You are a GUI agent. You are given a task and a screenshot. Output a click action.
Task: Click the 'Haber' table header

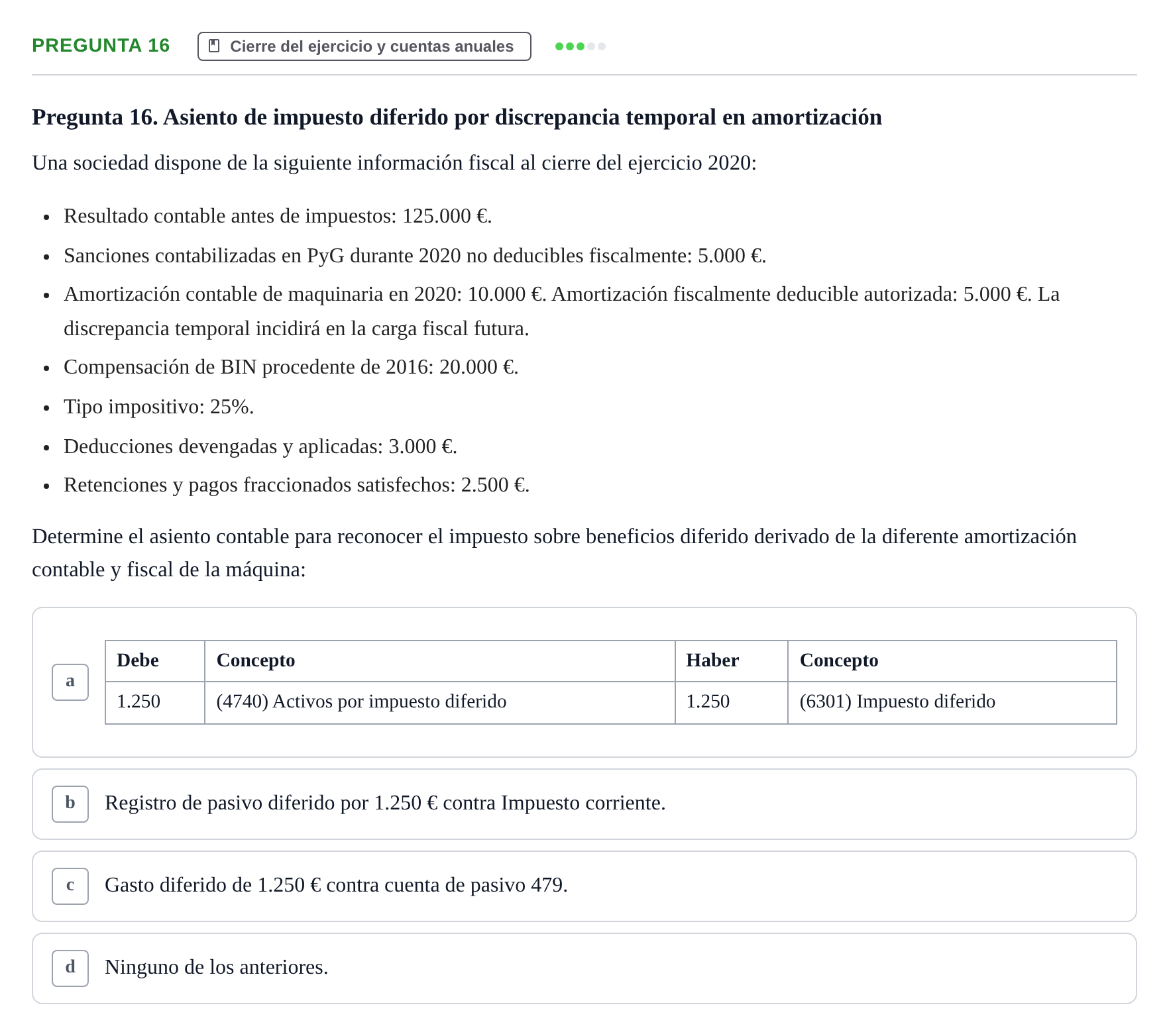[x=732, y=660]
